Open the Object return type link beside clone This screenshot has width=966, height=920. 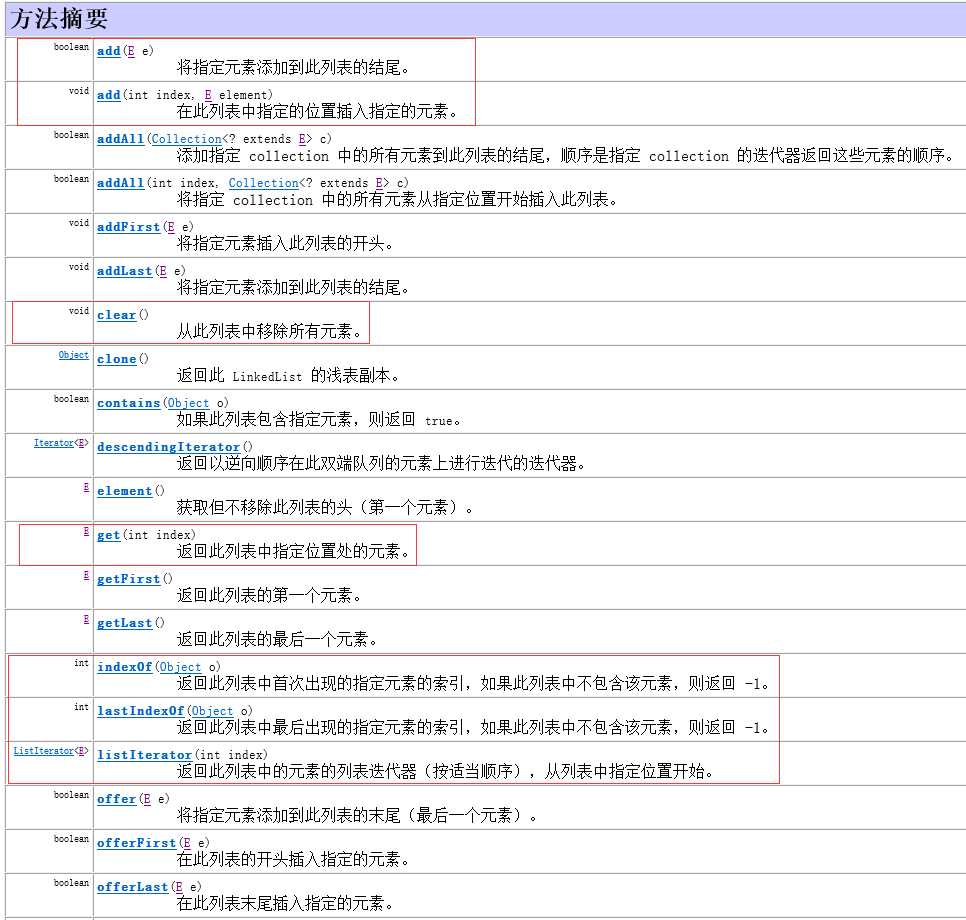[x=73, y=356]
